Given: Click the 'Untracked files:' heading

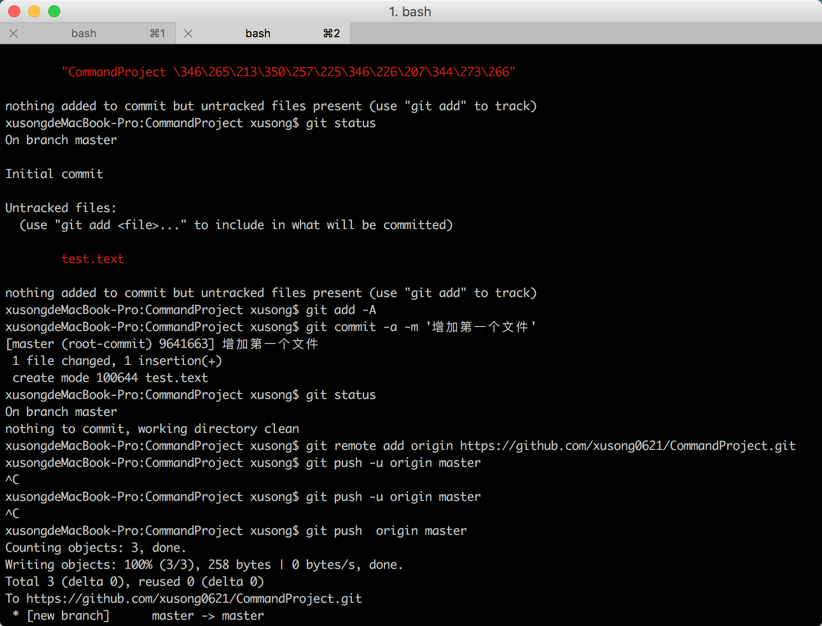Looking at the screenshot, I should click(61, 208).
